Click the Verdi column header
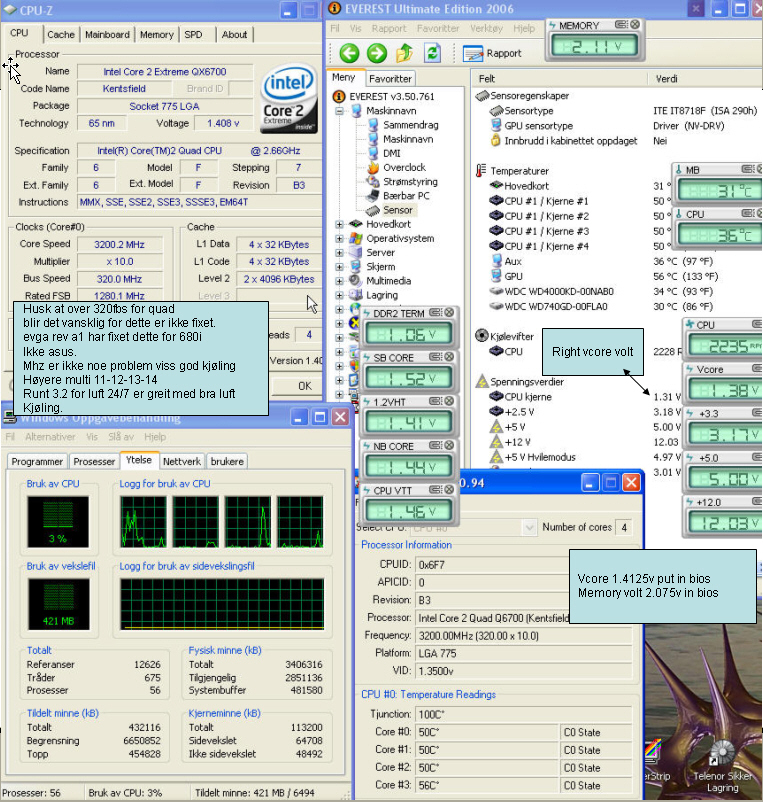 pos(666,79)
